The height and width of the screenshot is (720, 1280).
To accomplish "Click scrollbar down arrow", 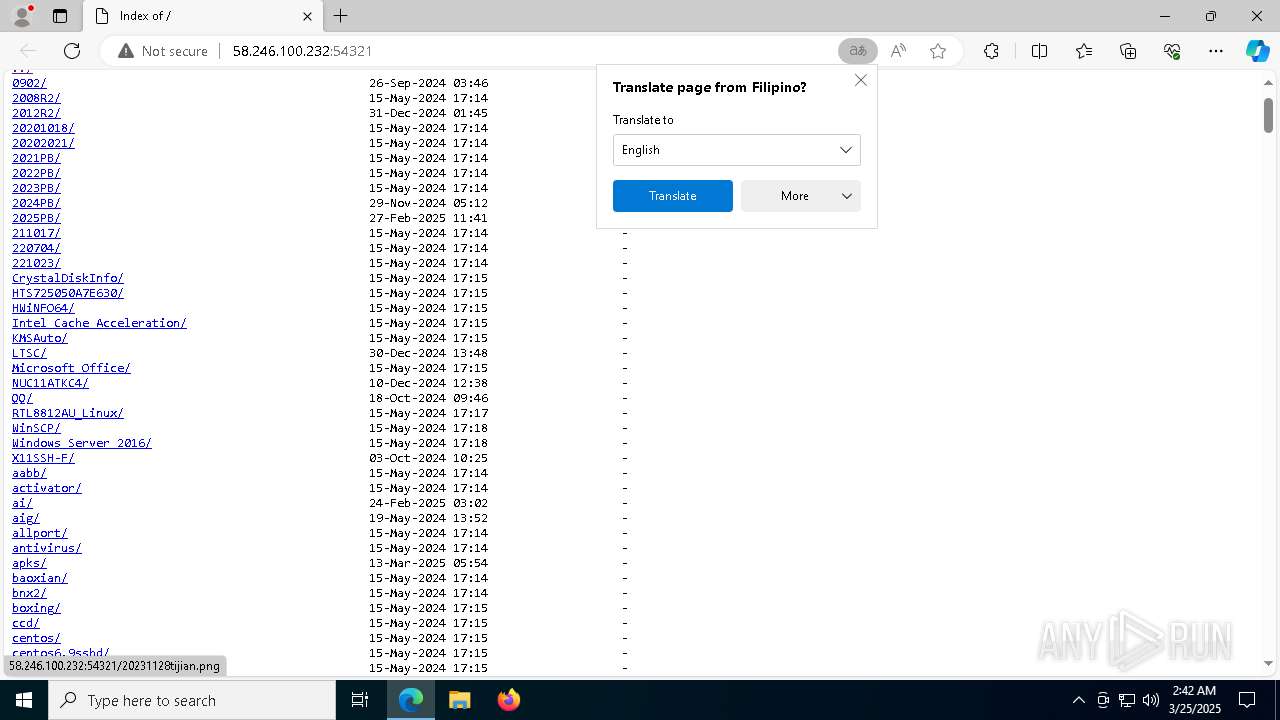I will pyautogui.click(x=1268, y=663).
